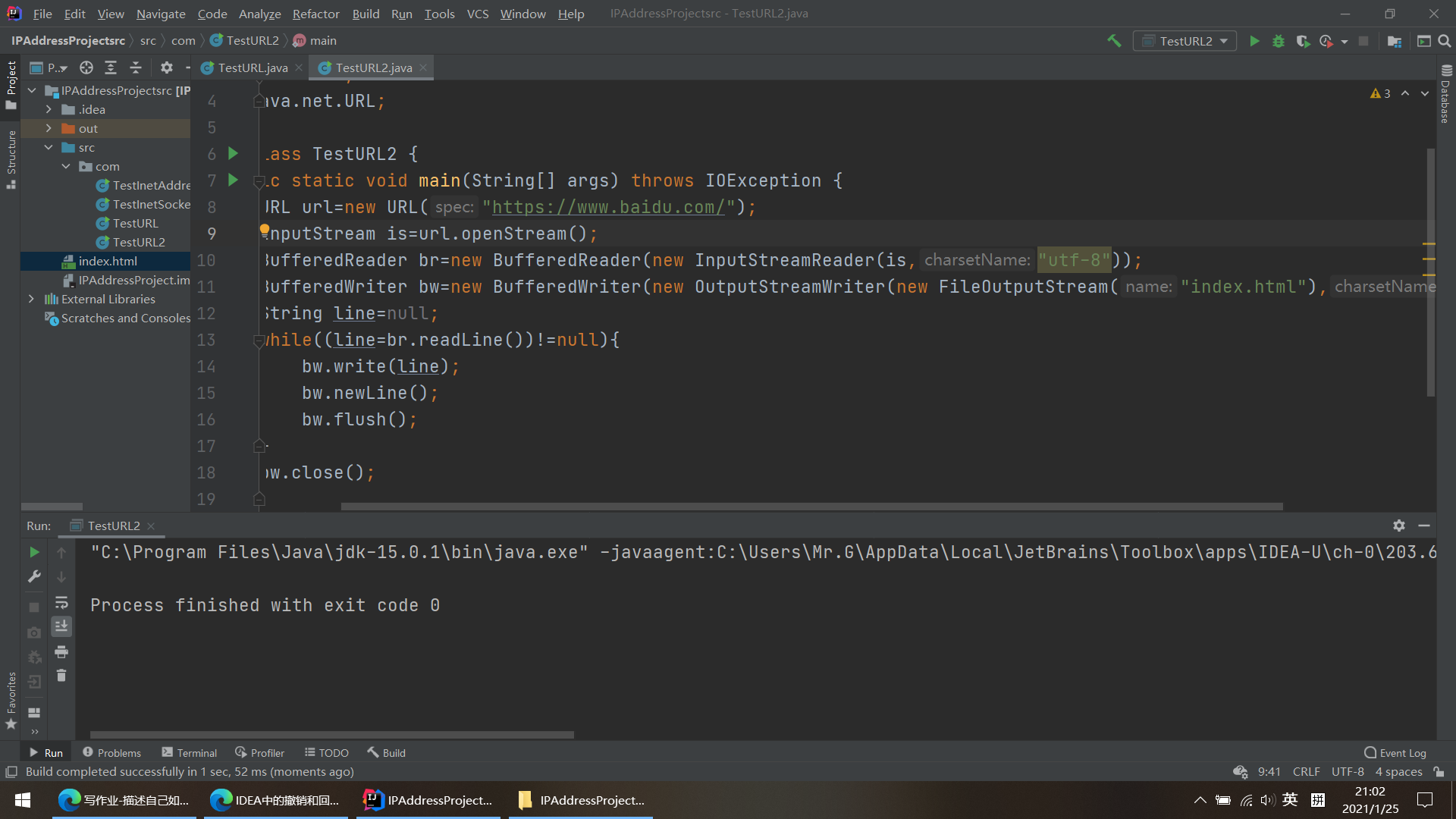Open Run panel settings gear

coord(1399,526)
